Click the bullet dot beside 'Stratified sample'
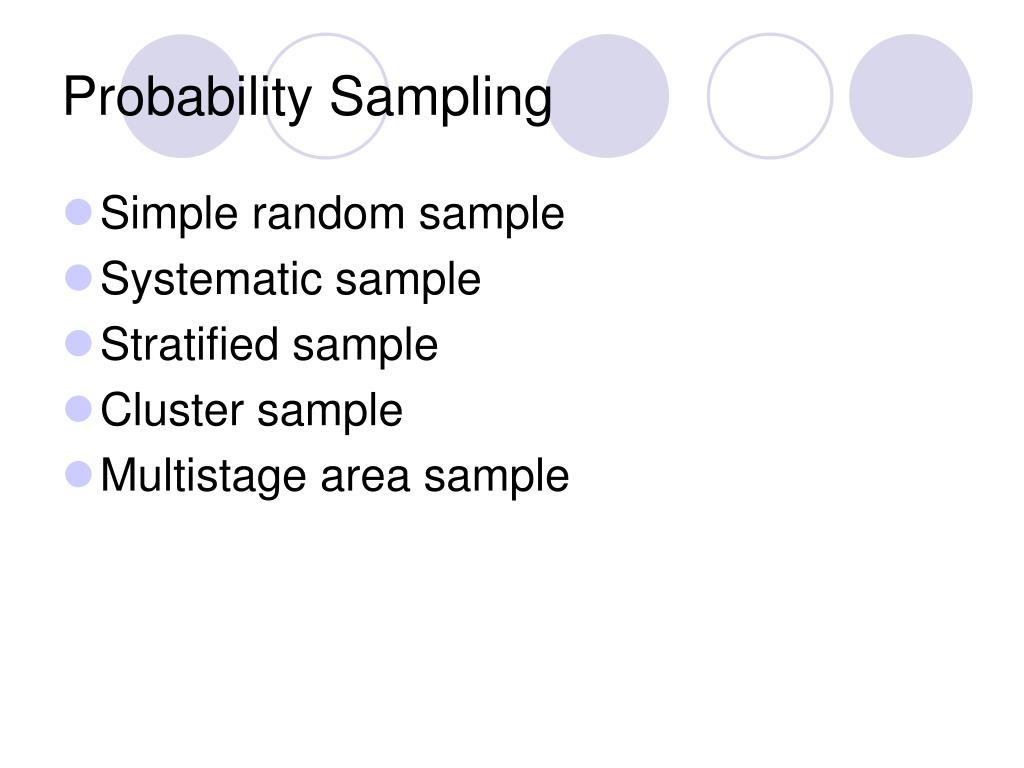The height and width of the screenshot is (768, 1024). (78, 343)
